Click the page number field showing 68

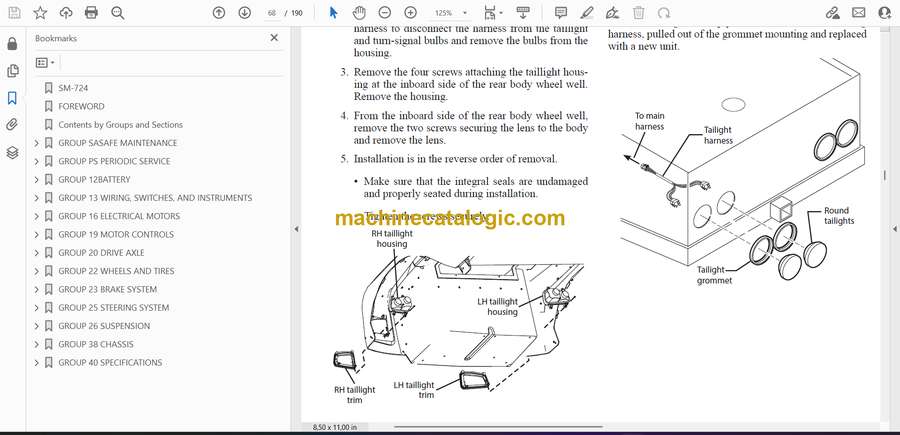tap(272, 13)
